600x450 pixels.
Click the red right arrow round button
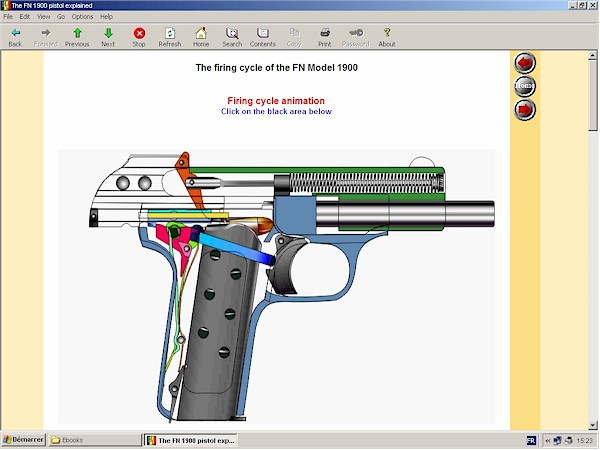click(525, 109)
